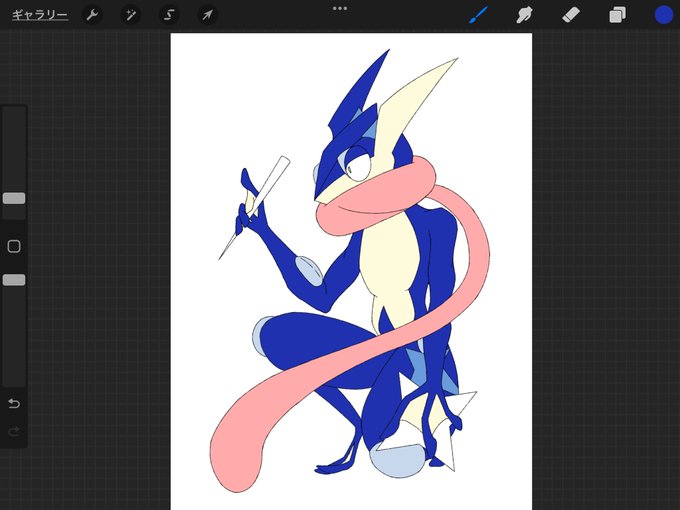Click the brush opacity slider handle
Viewport: 680px width, 510px height.
14,280
